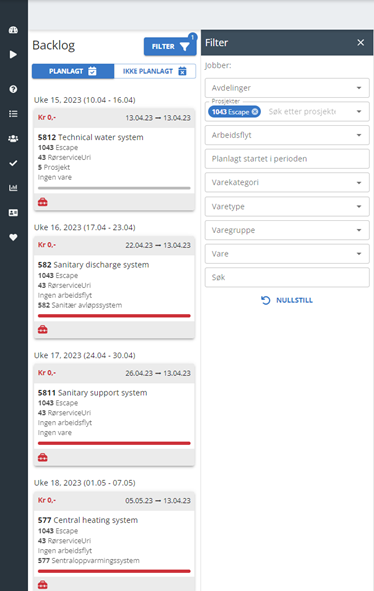Click the 577 Sentraloppvarmingssystem text
Viewport: 374px width, 591px height.
pos(89,560)
